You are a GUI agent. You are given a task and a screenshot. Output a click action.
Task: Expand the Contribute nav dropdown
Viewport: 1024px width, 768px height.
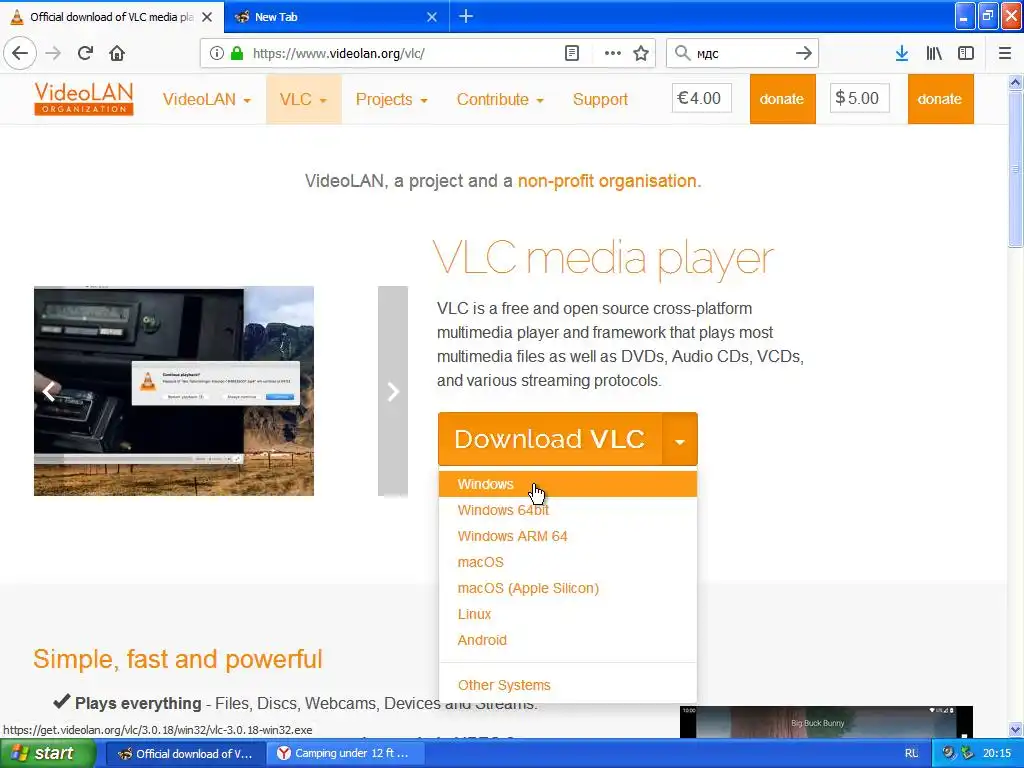pos(500,99)
